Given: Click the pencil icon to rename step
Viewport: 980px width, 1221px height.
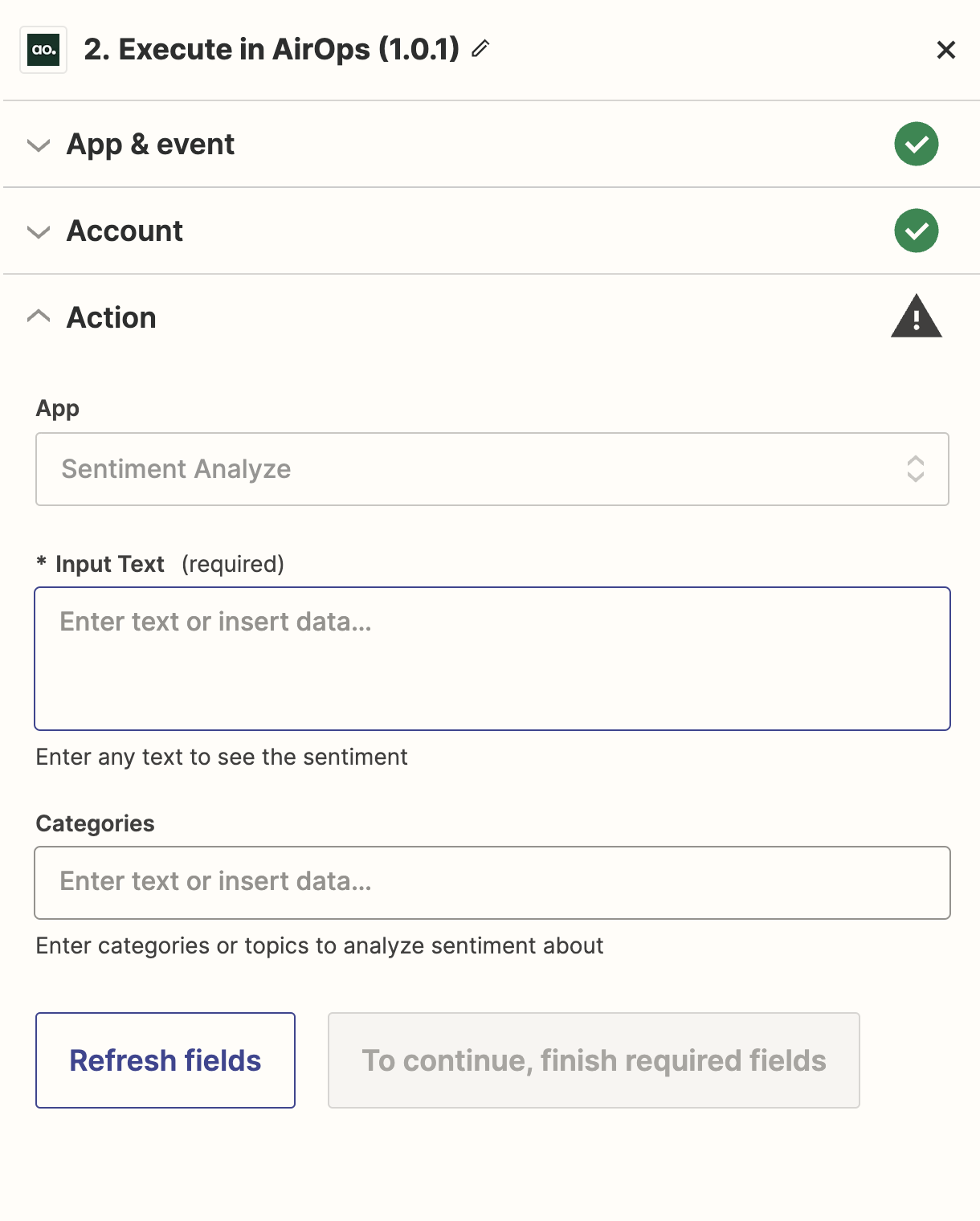Looking at the screenshot, I should [x=480, y=49].
